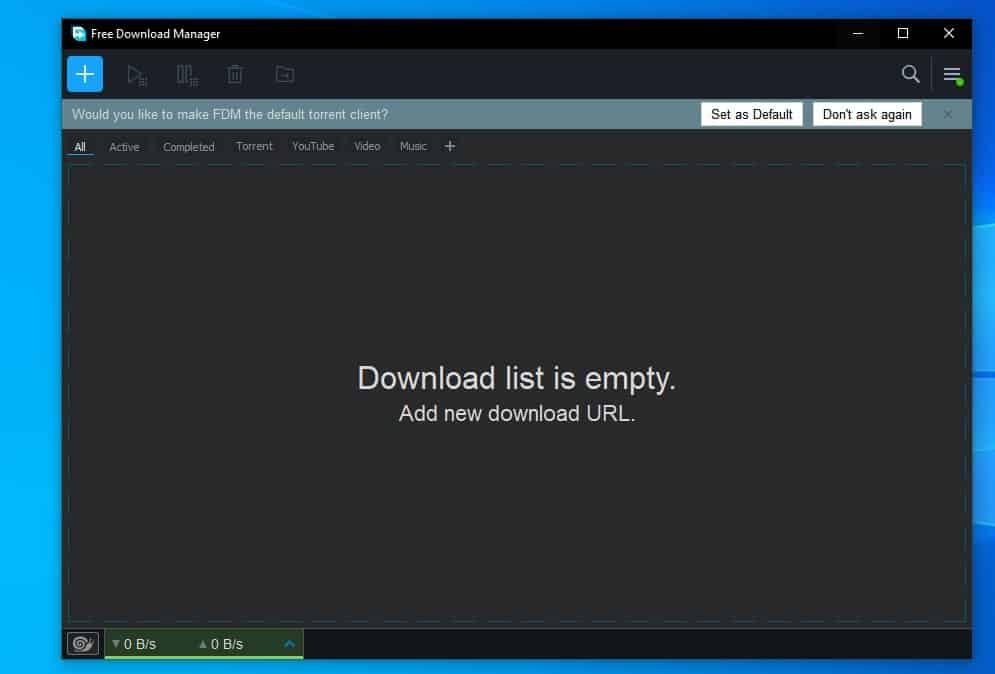Click the download speed 0 B/s indicator

(135, 644)
